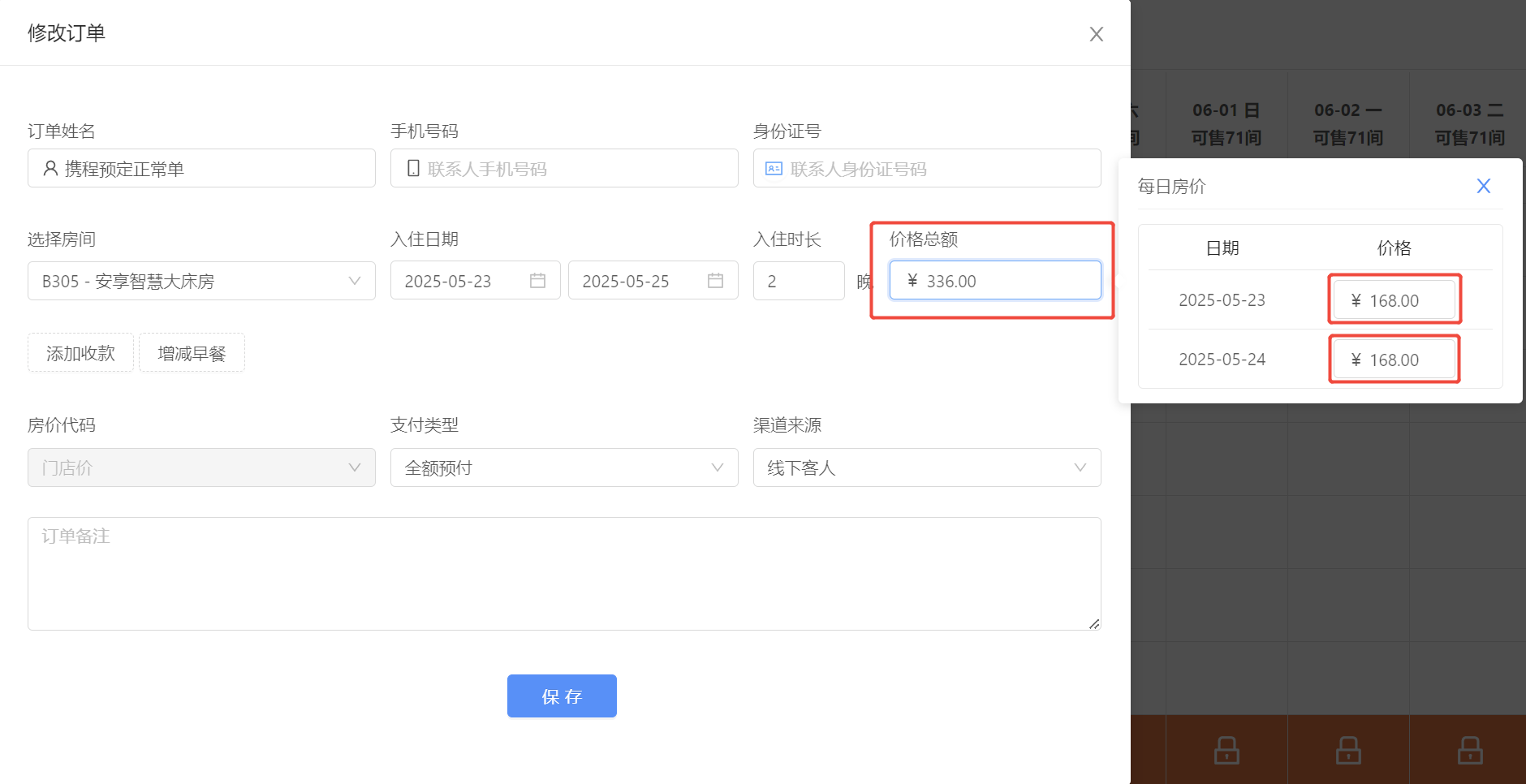
Task: Click the lock icon under 06-03 column
Action: click(1470, 750)
